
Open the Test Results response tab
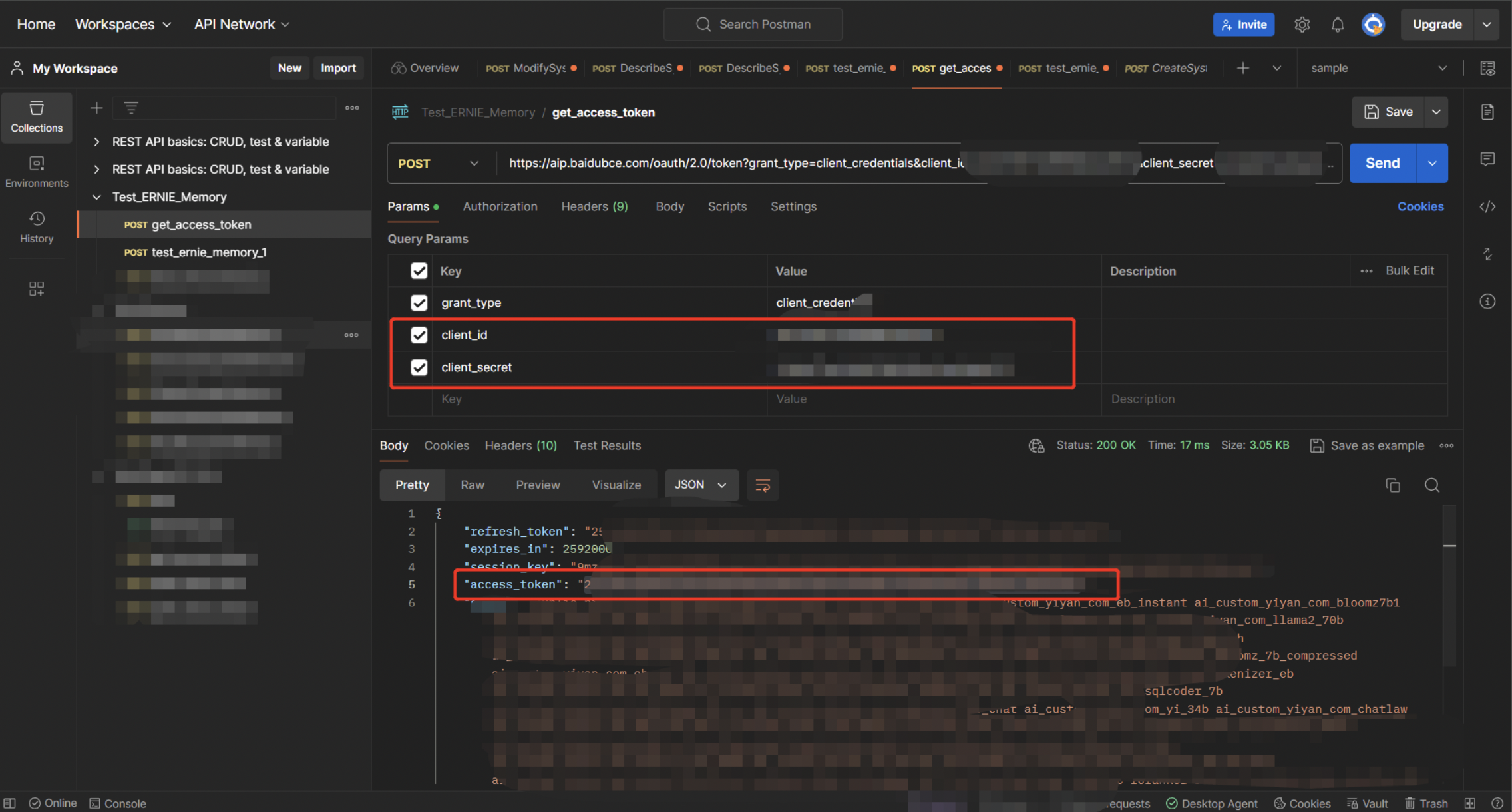[x=607, y=445]
